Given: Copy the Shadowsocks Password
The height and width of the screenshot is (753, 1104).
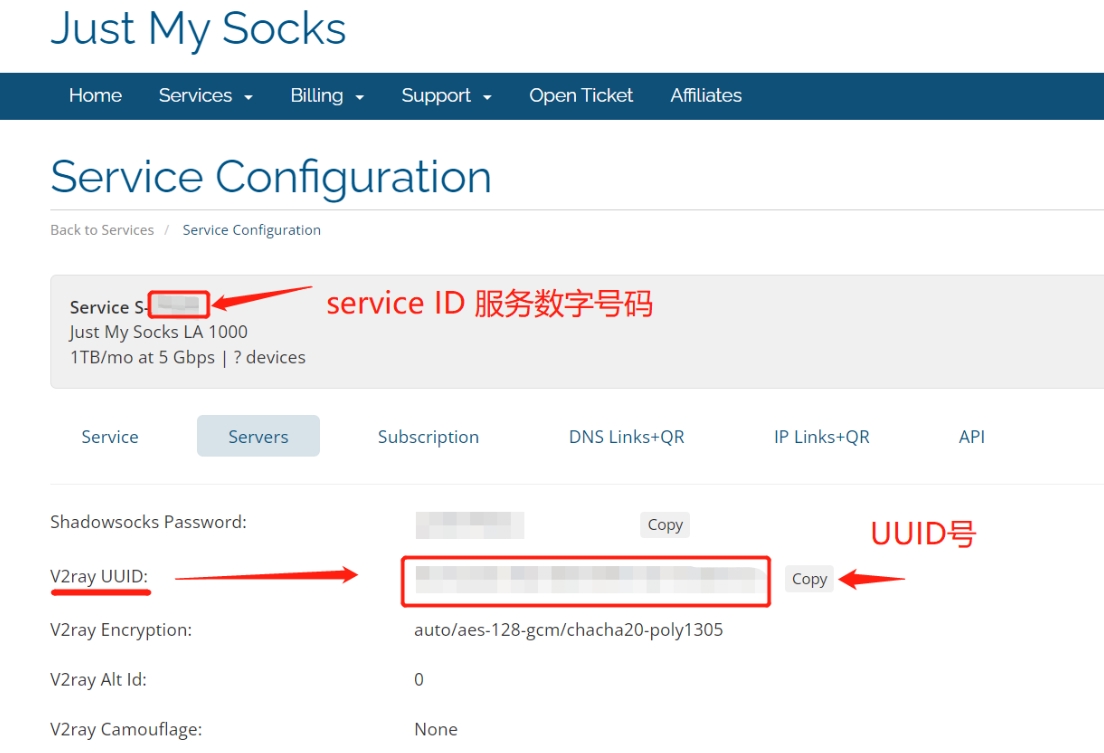Looking at the screenshot, I should [x=665, y=525].
